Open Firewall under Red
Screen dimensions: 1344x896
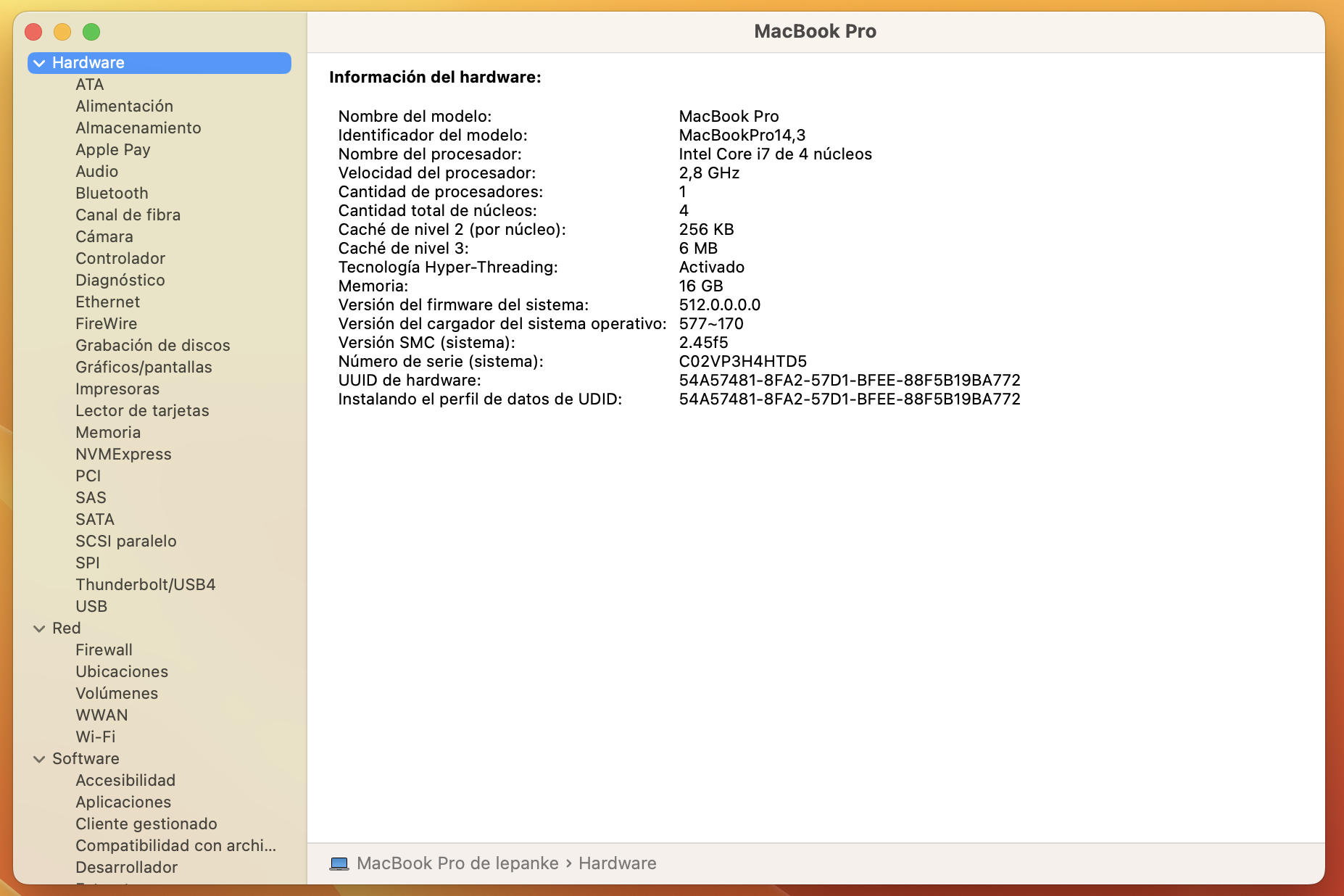[x=104, y=650]
